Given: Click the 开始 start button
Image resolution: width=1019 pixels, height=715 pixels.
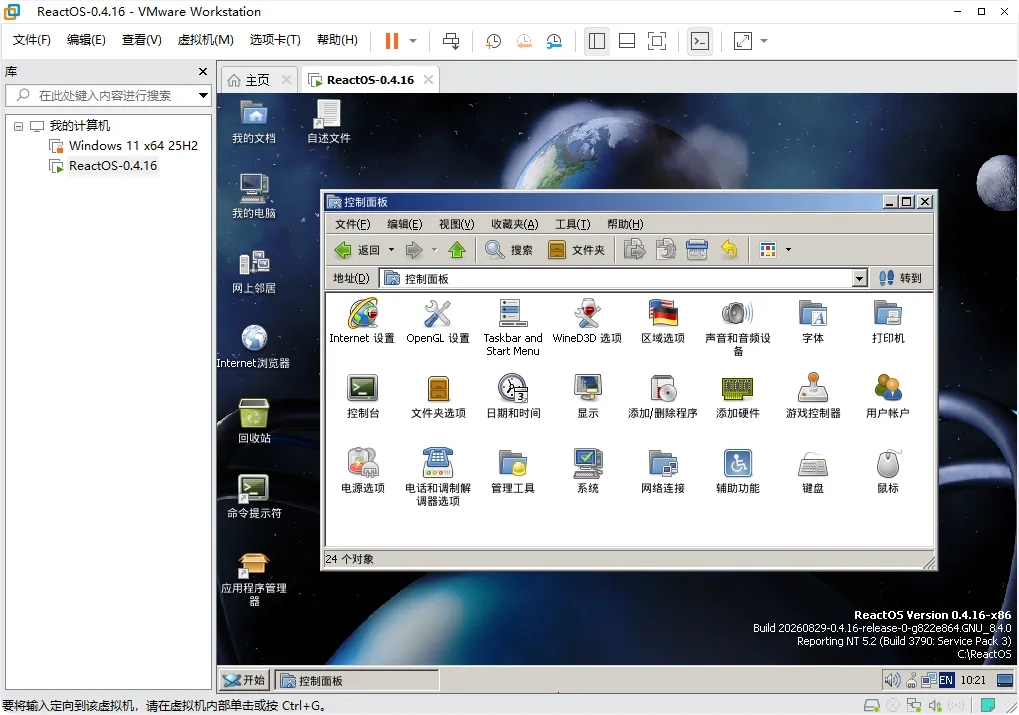Looking at the screenshot, I should [244, 680].
